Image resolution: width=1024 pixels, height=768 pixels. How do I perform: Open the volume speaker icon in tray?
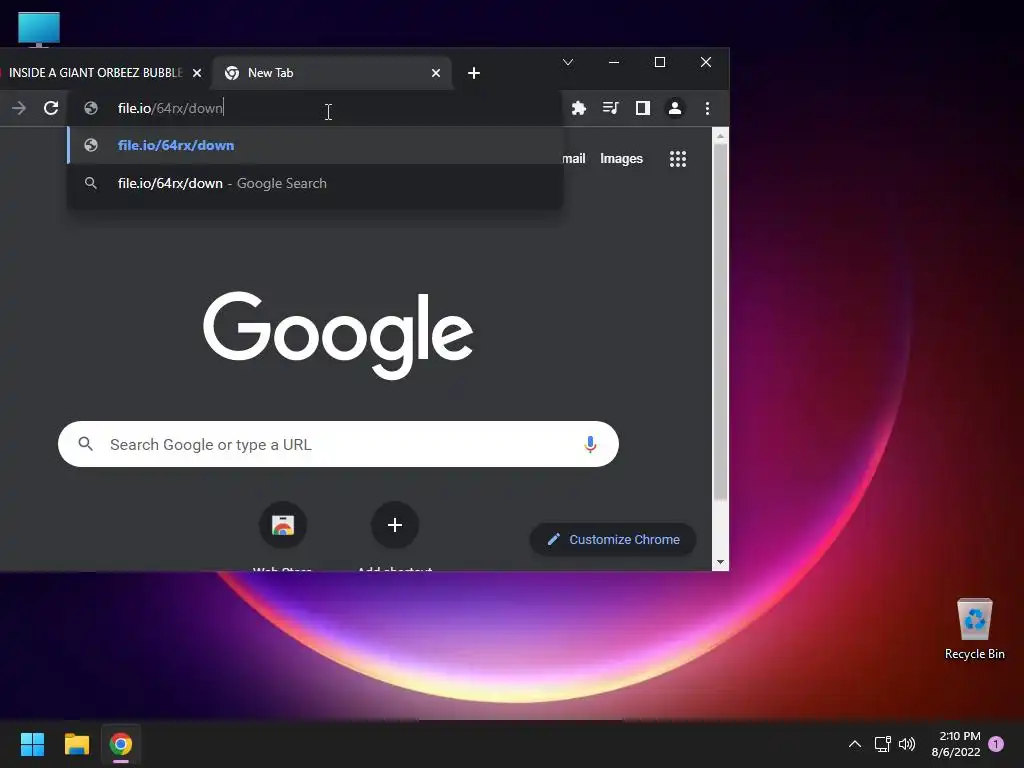pyautogui.click(x=906, y=744)
